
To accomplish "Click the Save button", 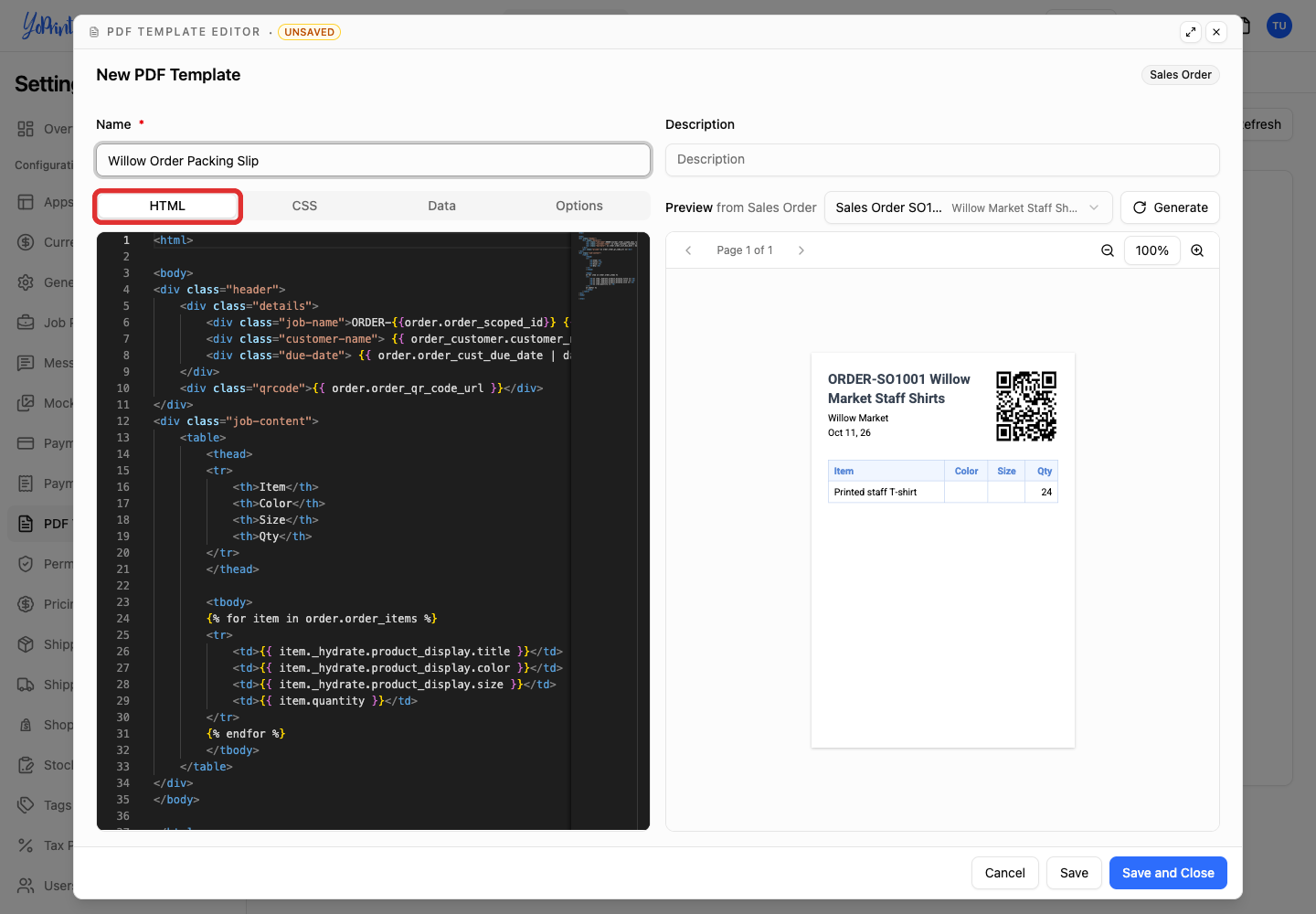I will click(x=1074, y=873).
